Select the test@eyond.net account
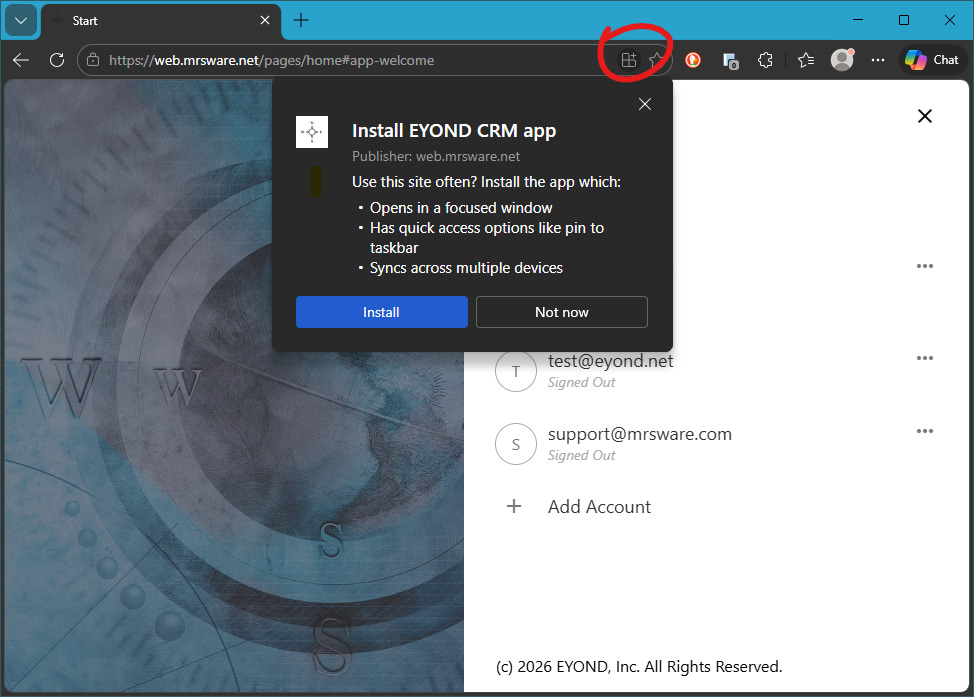Viewport: 974px width, 697px height. point(611,371)
